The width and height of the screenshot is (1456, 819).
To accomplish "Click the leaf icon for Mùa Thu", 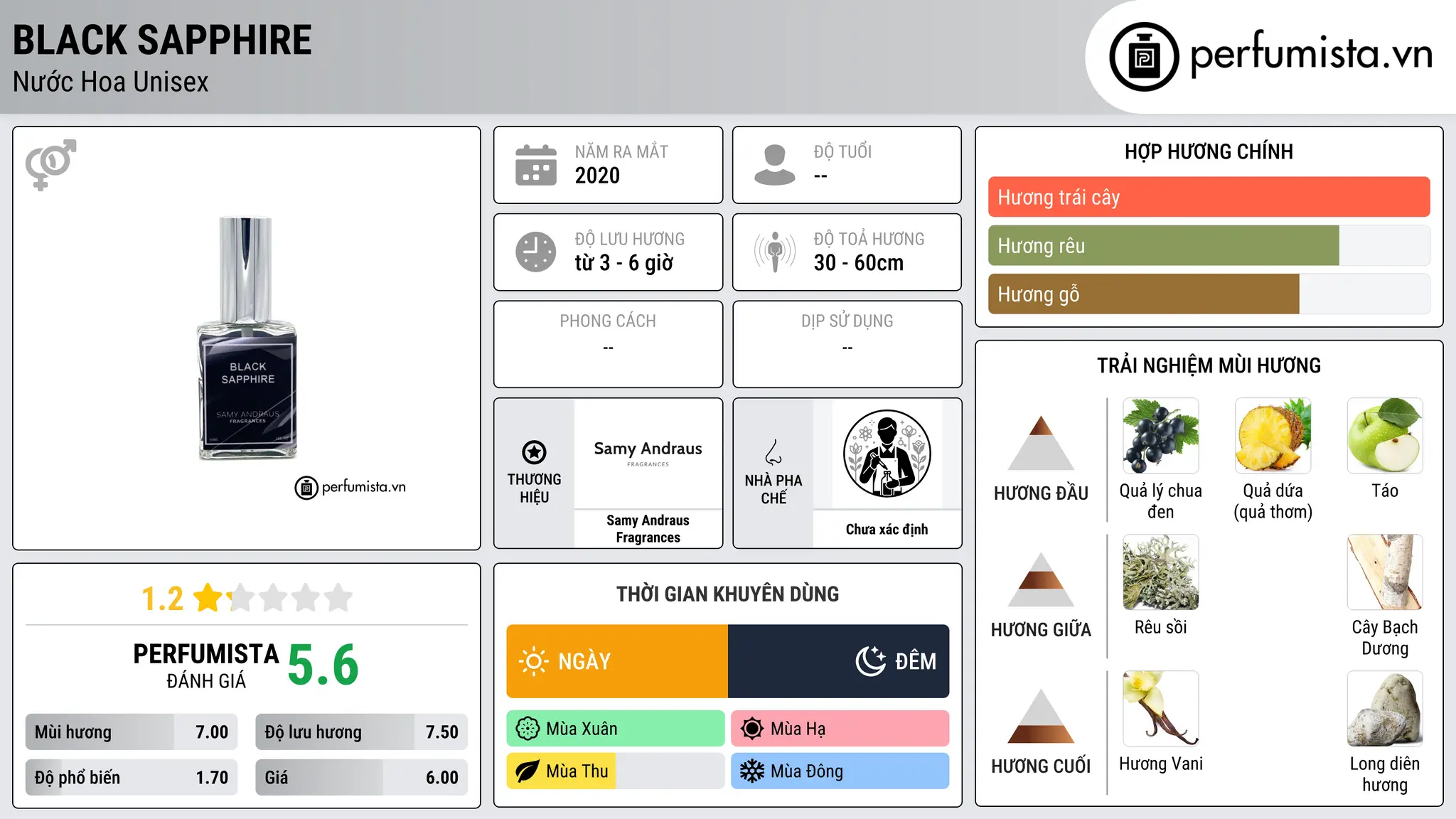I will pyautogui.click(x=528, y=771).
